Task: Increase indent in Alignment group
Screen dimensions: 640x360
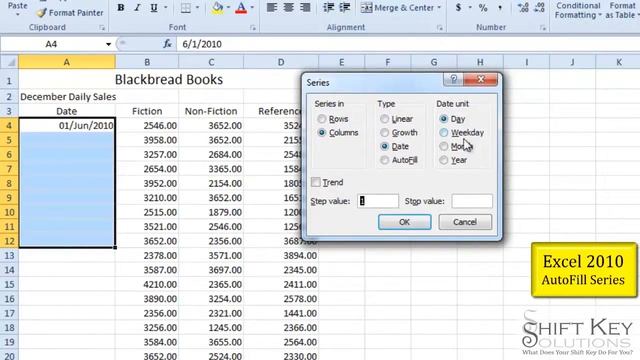Action: (x=345, y=7)
